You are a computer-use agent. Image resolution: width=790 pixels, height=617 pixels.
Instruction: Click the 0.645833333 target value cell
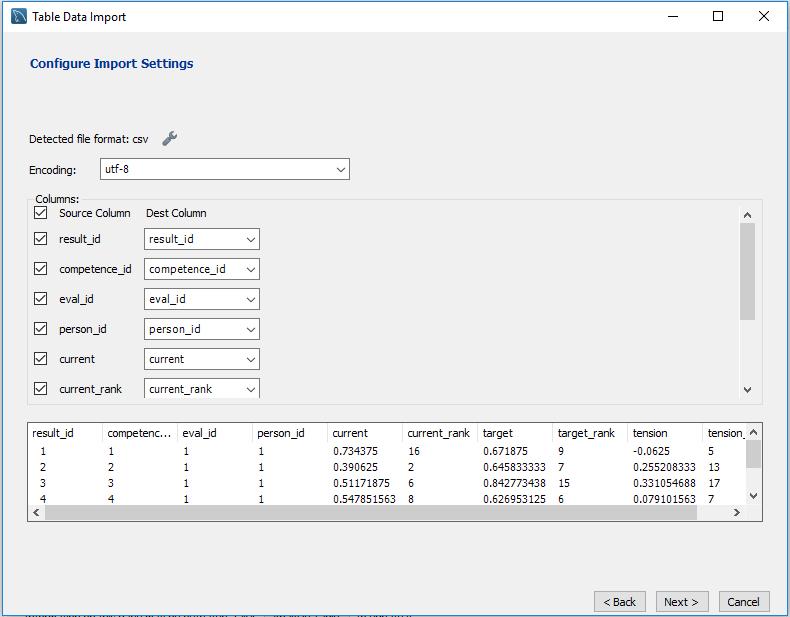(x=514, y=467)
